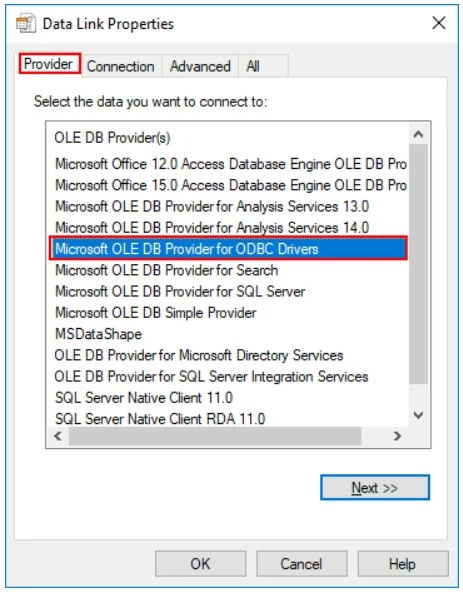Click the provider list scroll down arrow
Viewport: 463px width, 592px height.
point(418,415)
